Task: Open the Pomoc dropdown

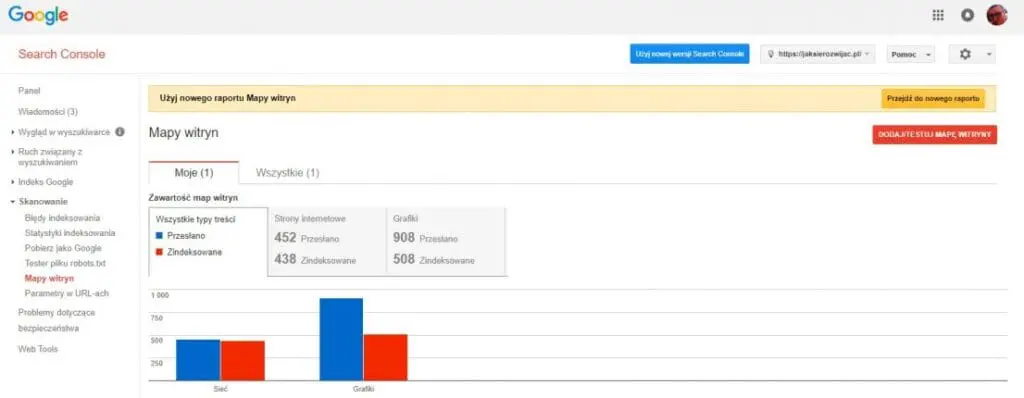Action: pos(910,54)
